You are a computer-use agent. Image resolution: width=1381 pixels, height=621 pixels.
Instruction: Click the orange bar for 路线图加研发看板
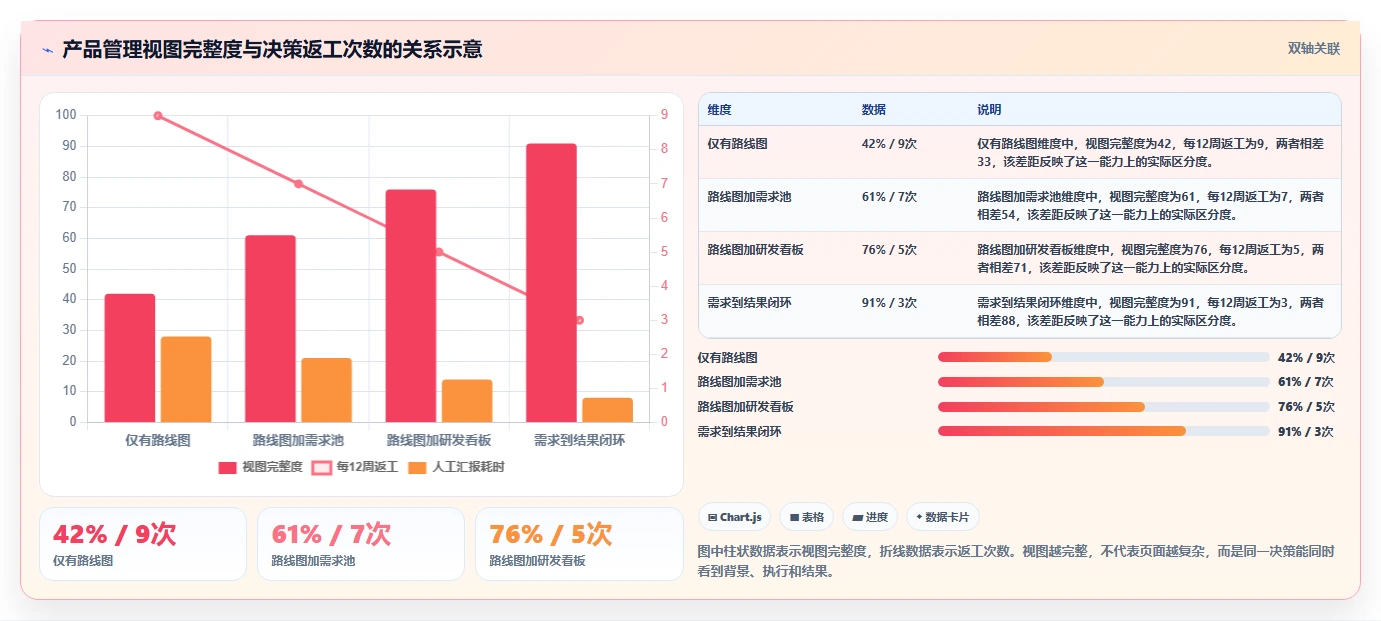[467, 401]
